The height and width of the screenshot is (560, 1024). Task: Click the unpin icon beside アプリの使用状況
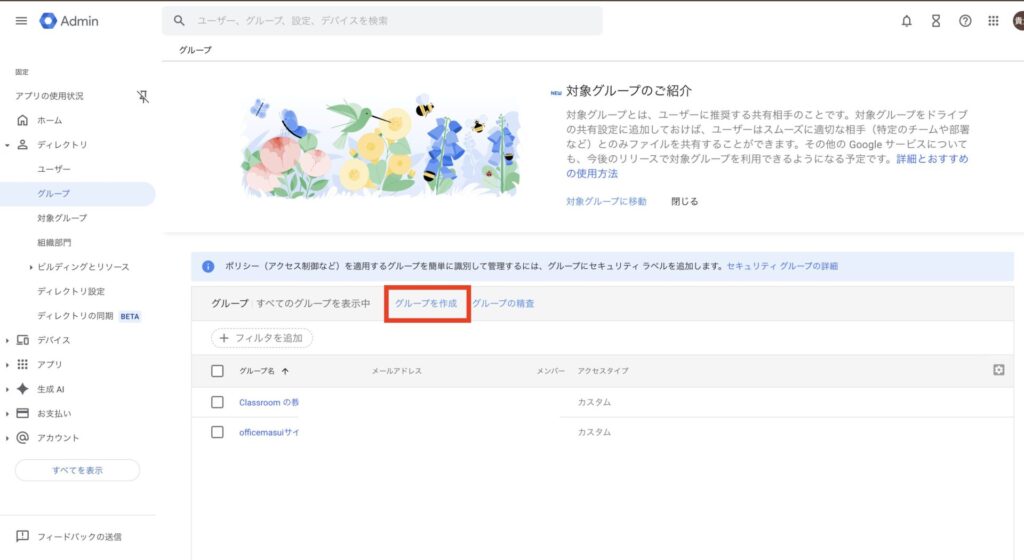click(142, 96)
